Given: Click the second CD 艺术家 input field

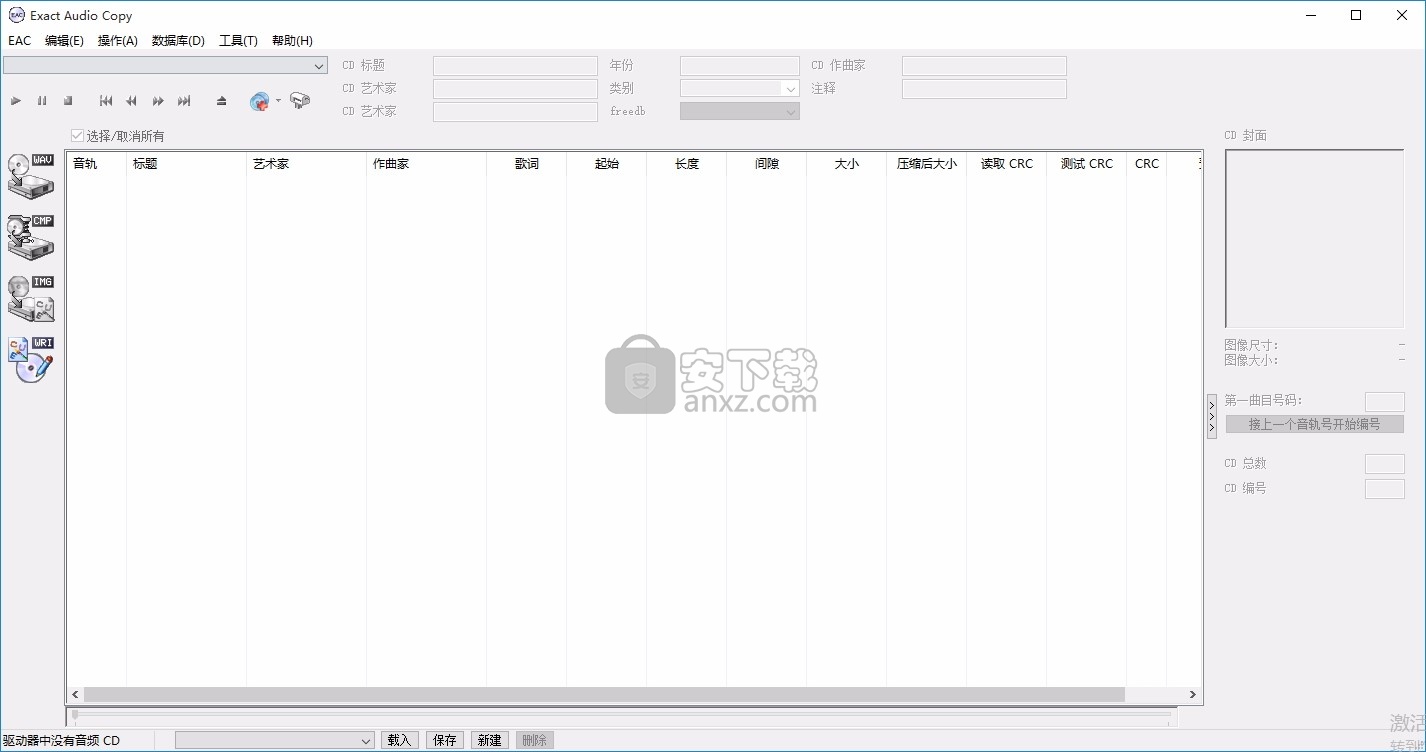Looking at the screenshot, I should (x=515, y=111).
